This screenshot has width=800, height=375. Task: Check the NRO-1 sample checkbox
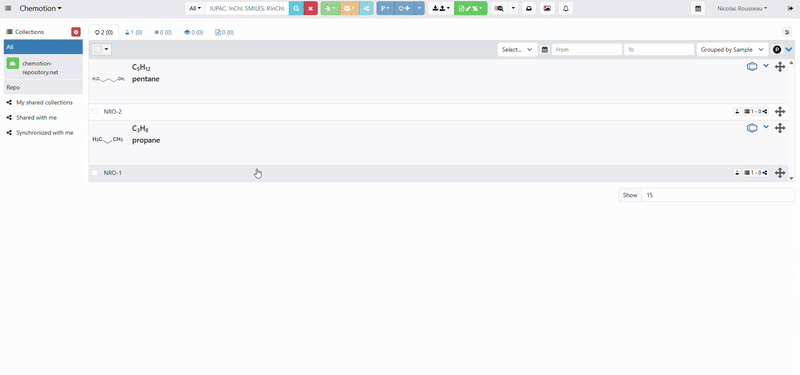click(95, 172)
